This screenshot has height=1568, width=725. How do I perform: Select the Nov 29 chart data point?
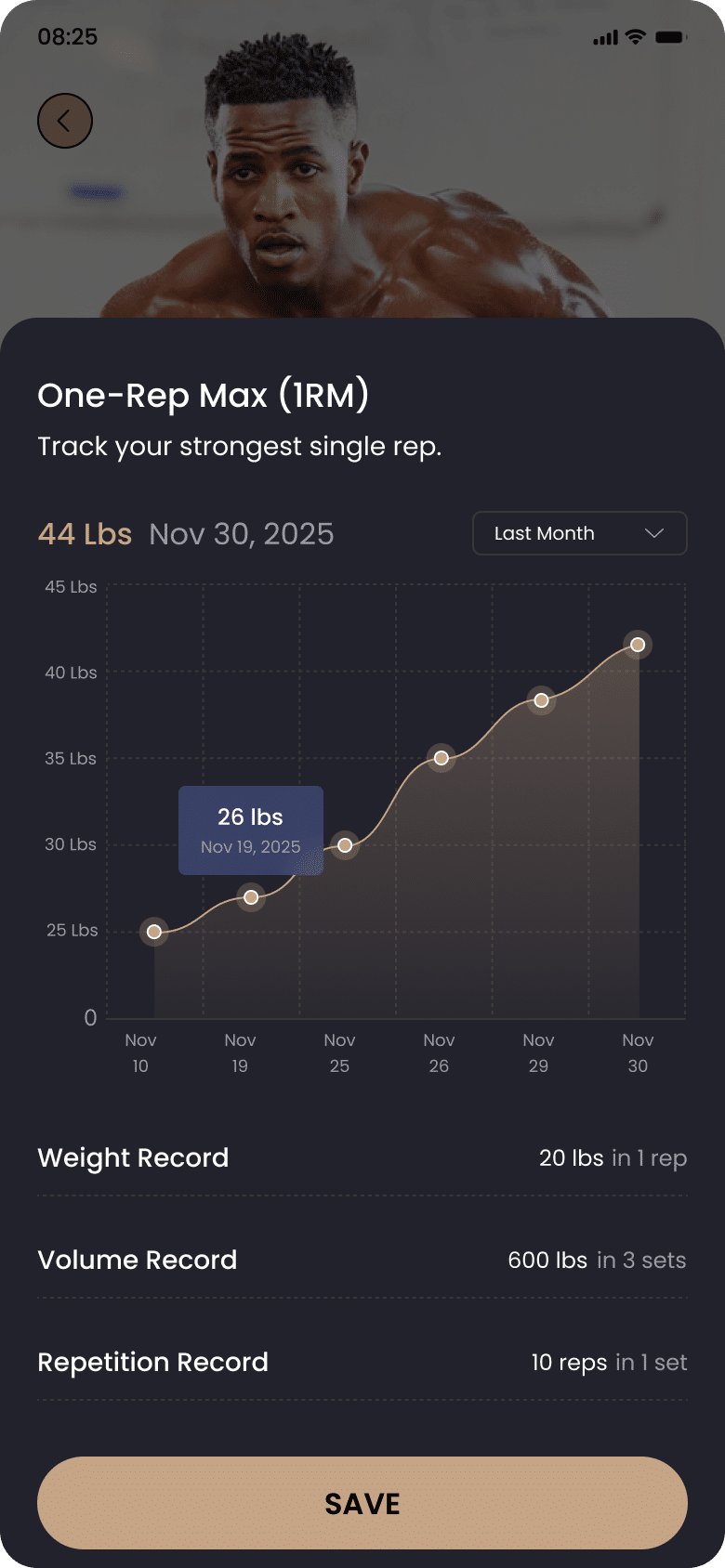click(541, 700)
